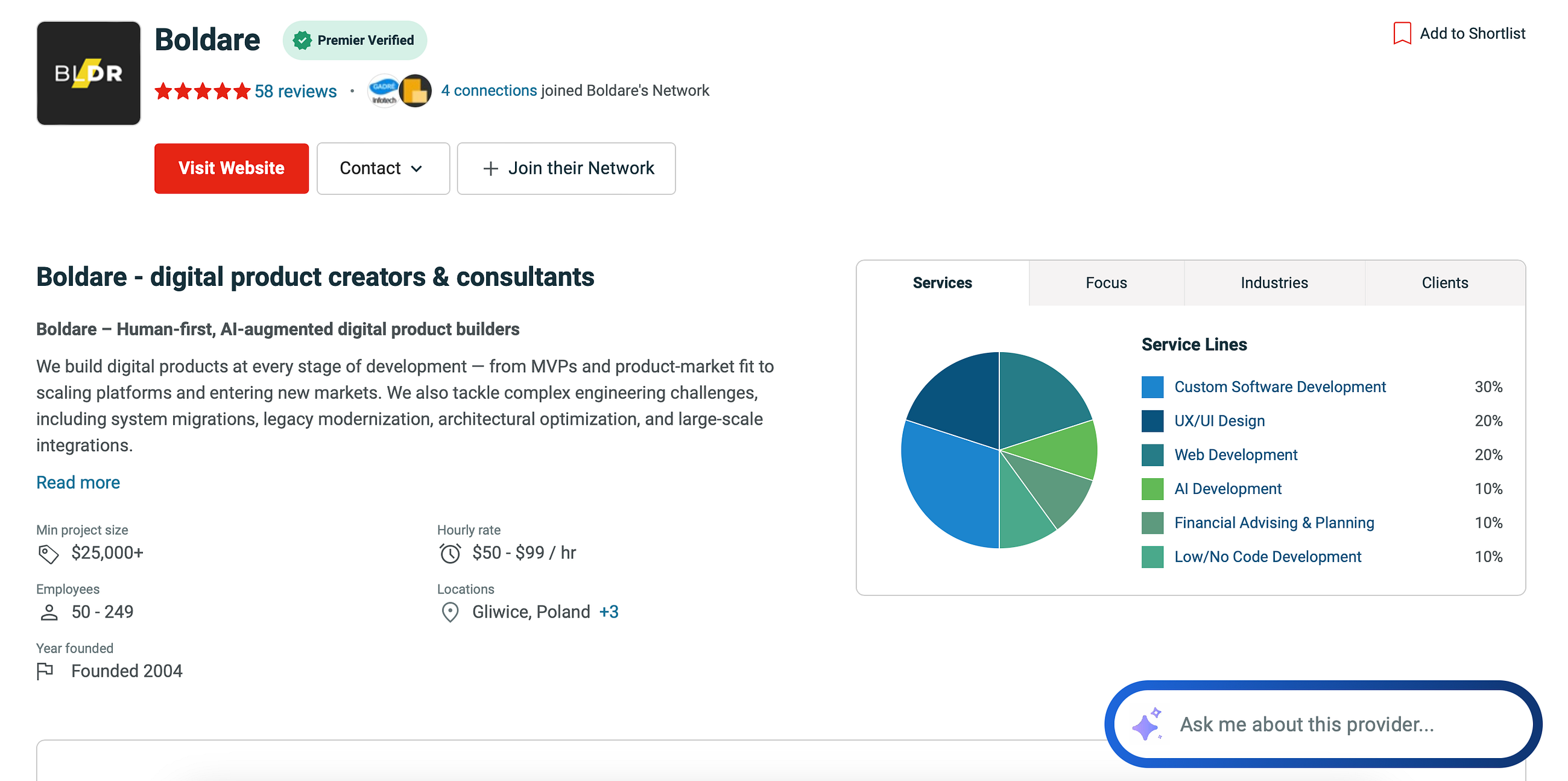1568x781 pixels.
Task: Click the "Service Lines" heading
Action: tap(1194, 345)
